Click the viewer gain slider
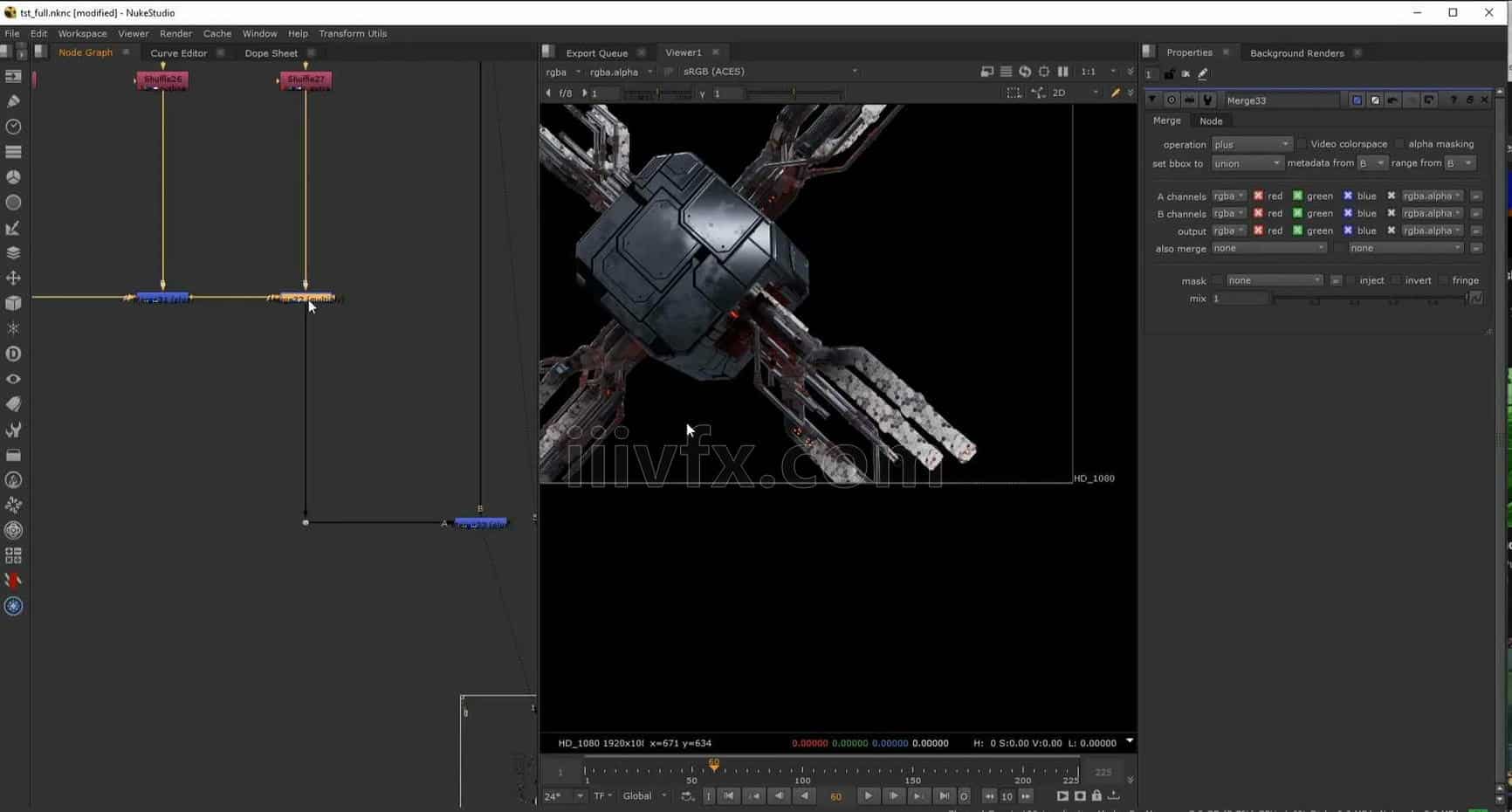1512x812 pixels. coord(657,93)
